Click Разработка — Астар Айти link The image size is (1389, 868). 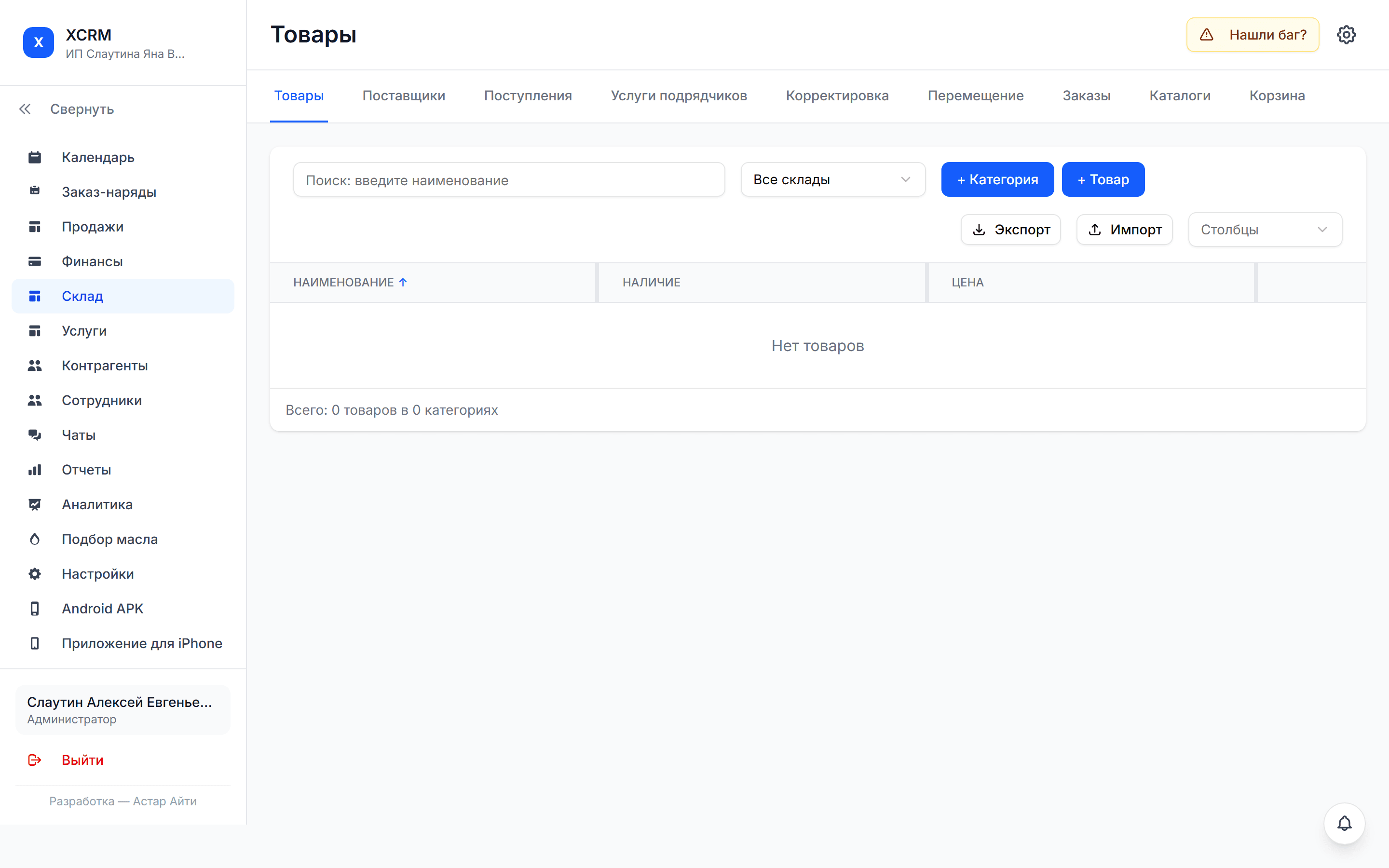click(x=123, y=801)
